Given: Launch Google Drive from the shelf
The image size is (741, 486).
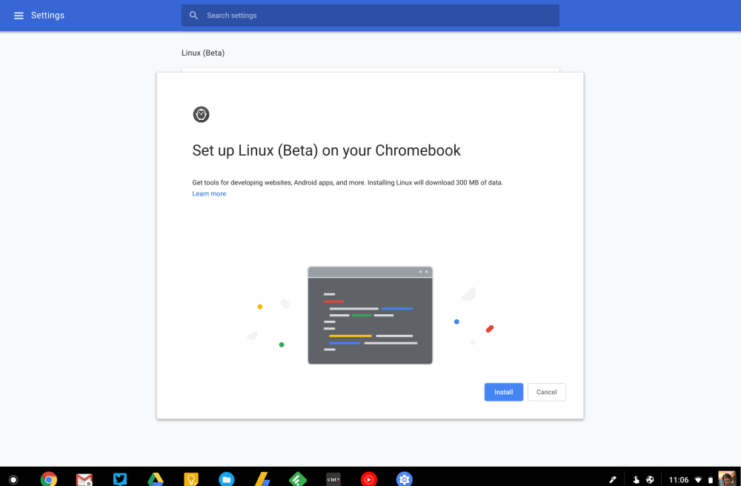Looking at the screenshot, I should tap(155, 478).
